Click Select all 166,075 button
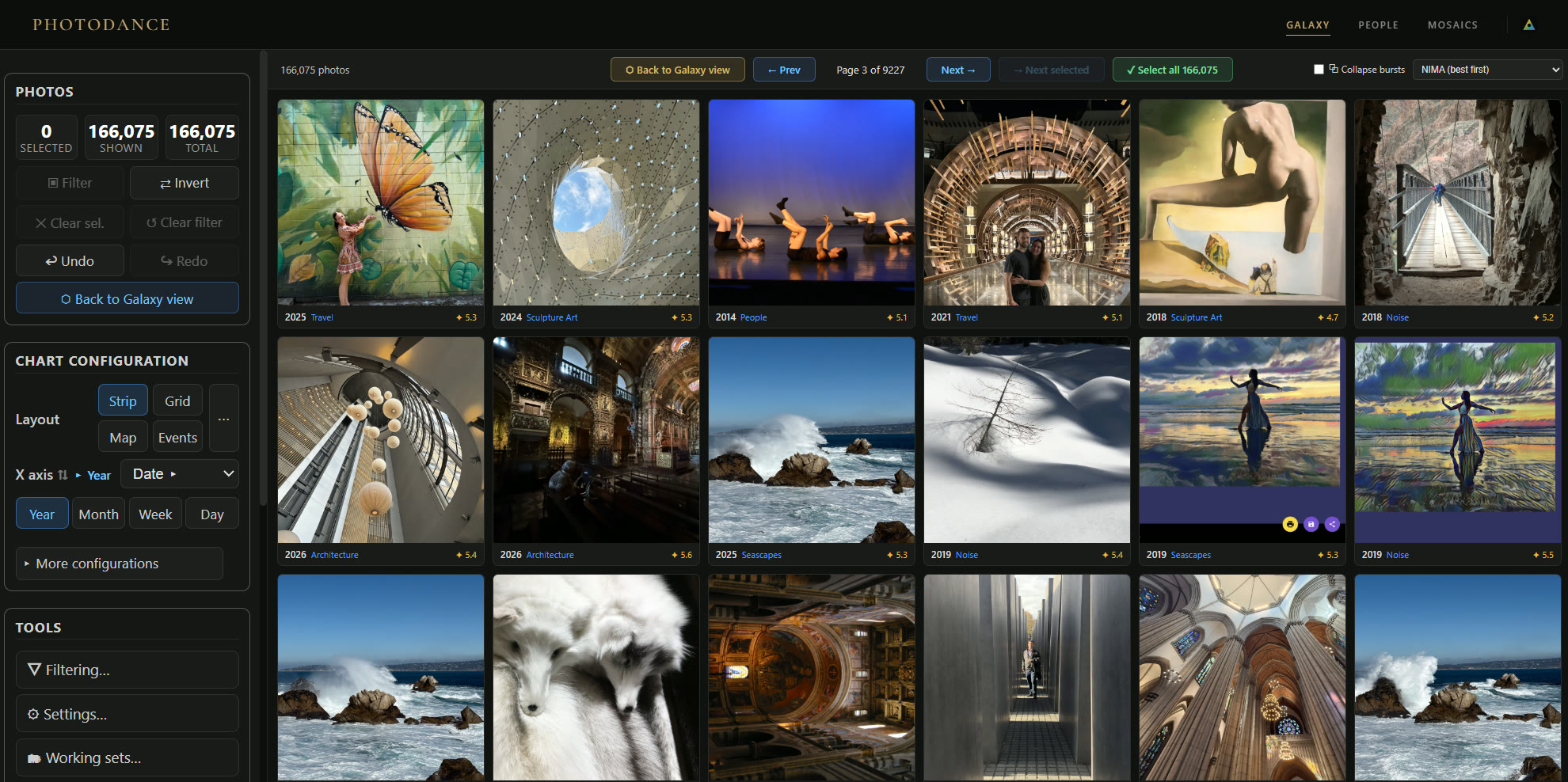The width and height of the screenshot is (1568, 782). 1172,70
